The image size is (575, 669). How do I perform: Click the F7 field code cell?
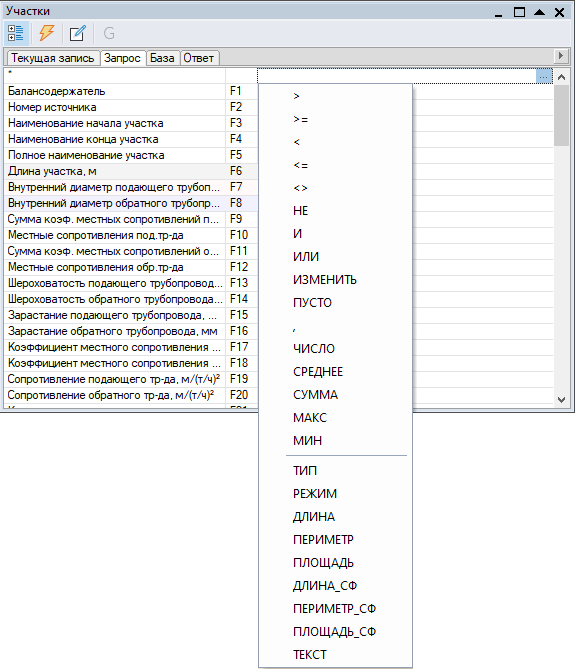(241, 187)
